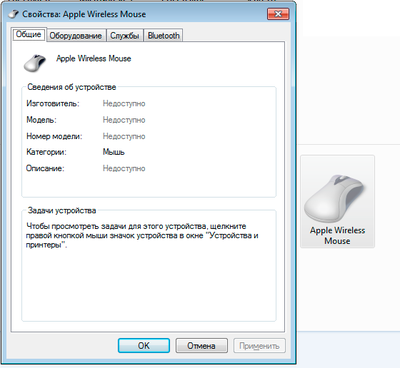Click the Применить button
The height and width of the screenshot is (368, 400).
259,346
